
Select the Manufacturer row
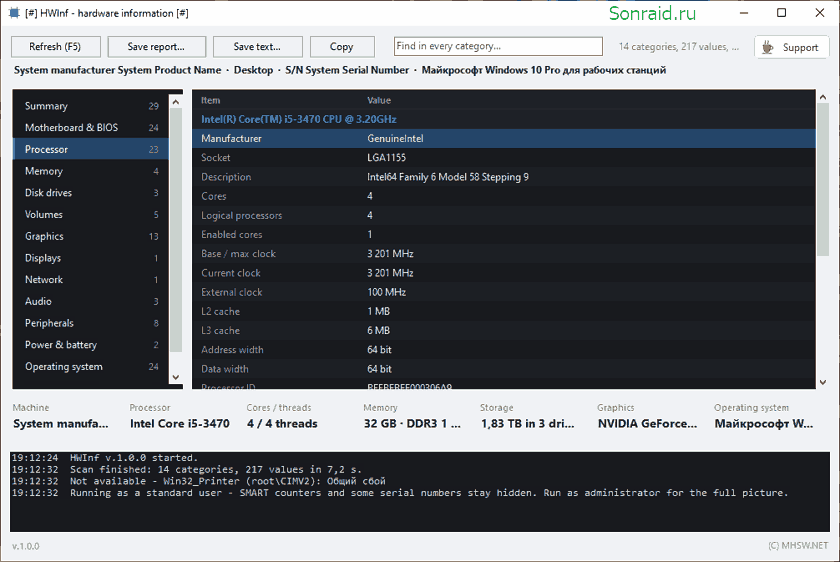point(504,138)
